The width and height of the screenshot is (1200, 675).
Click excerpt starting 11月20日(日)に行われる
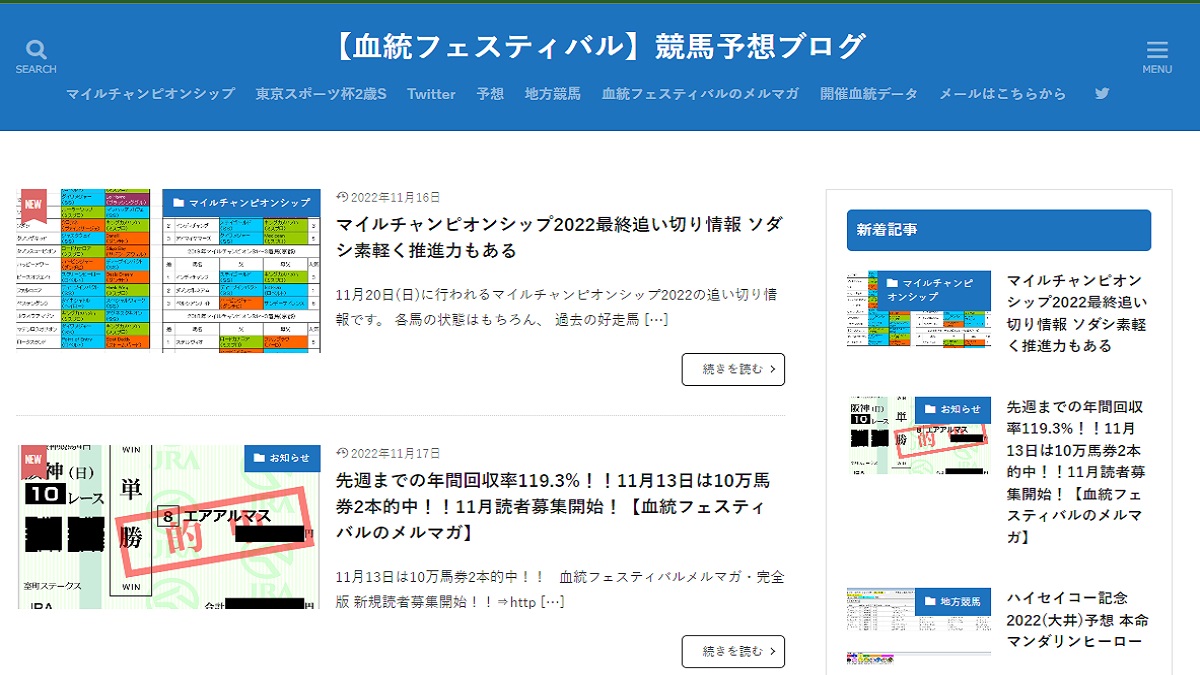pyautogui.click(x=557, y=307)
